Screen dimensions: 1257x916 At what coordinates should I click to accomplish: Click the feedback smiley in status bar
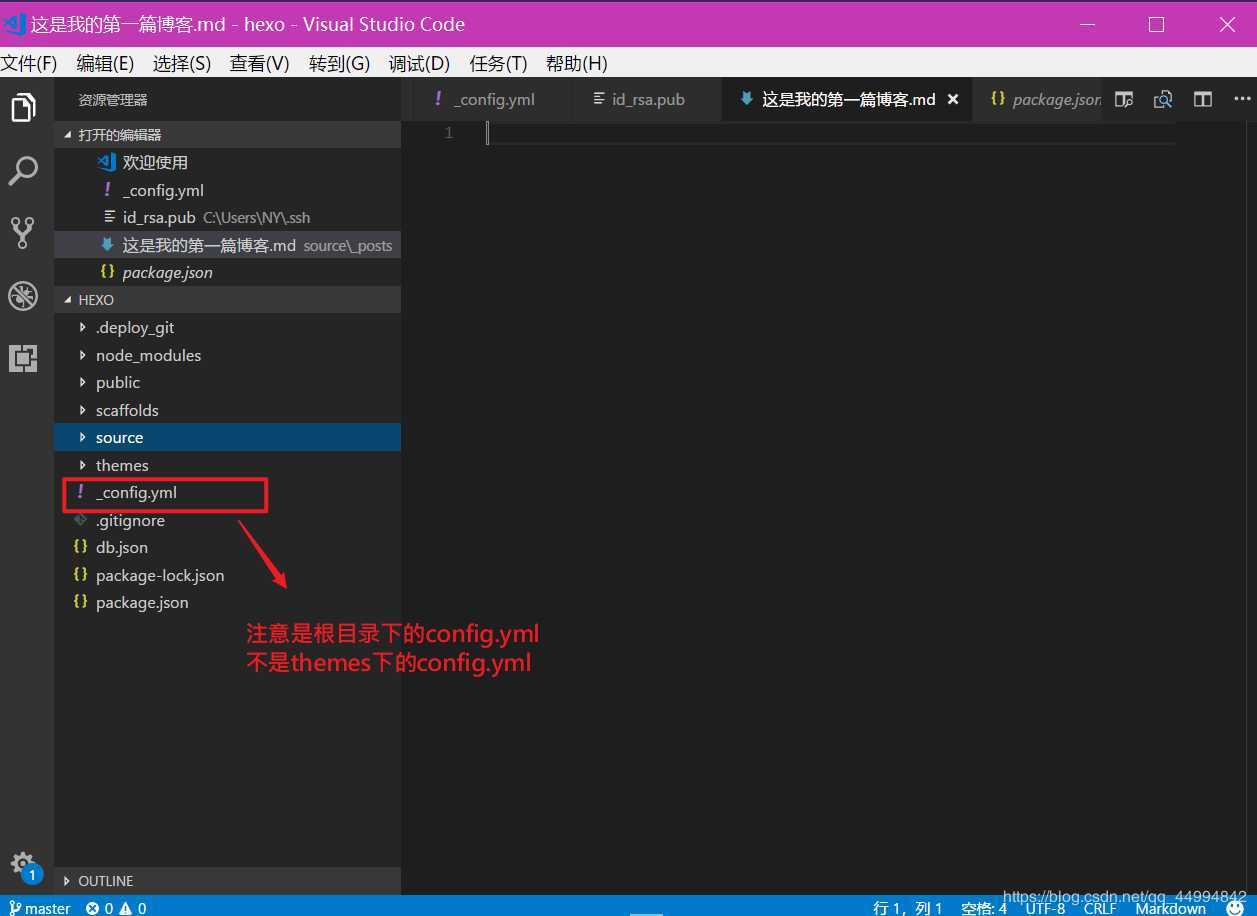pos(1236,908)
